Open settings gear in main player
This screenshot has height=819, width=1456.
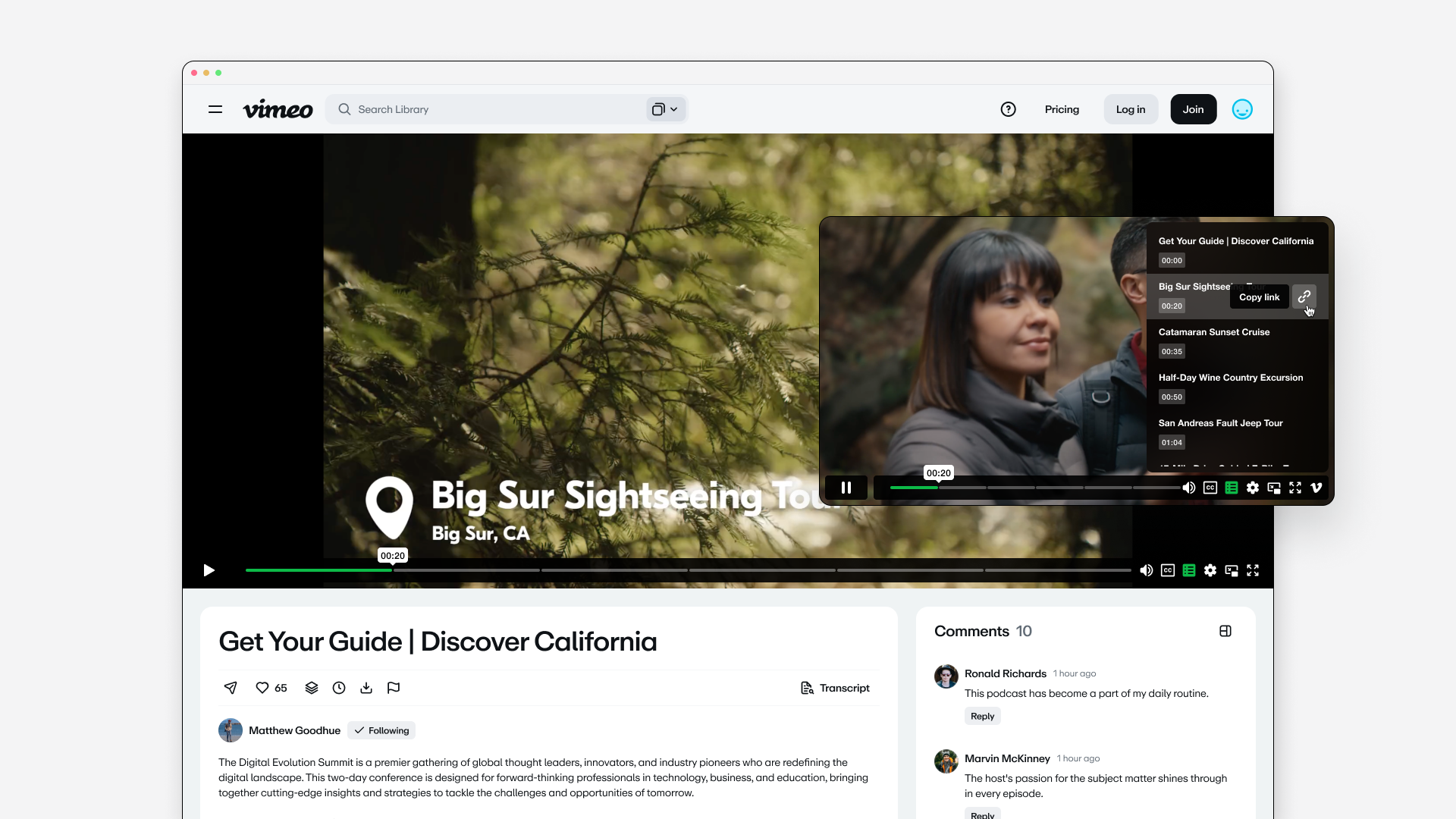[x=1210, y=570]
